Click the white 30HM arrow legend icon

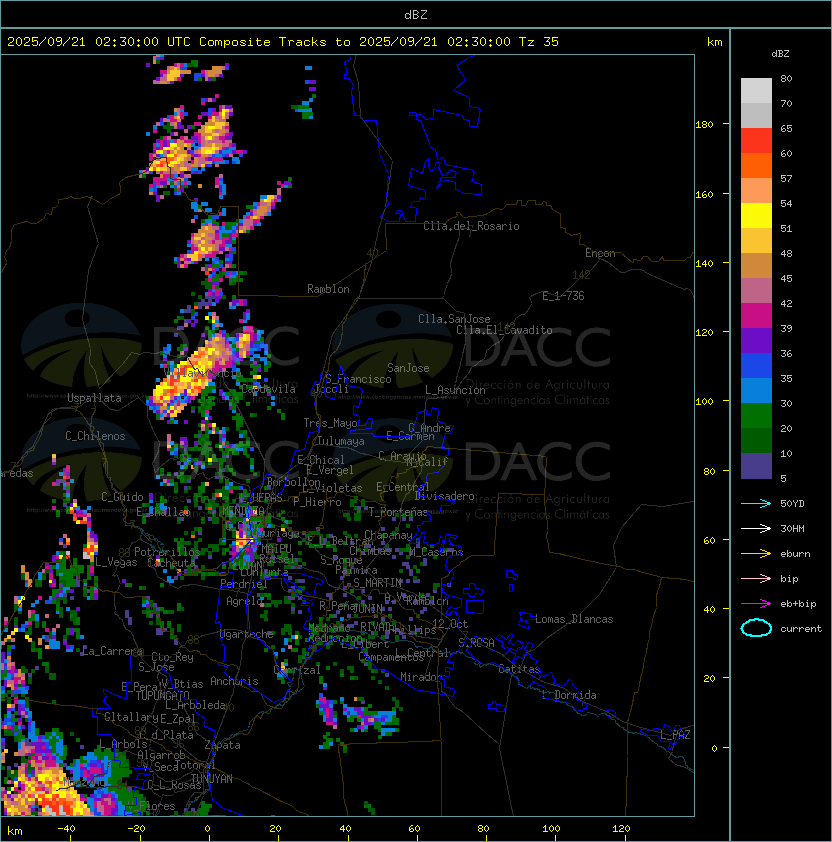coord(756,528)
